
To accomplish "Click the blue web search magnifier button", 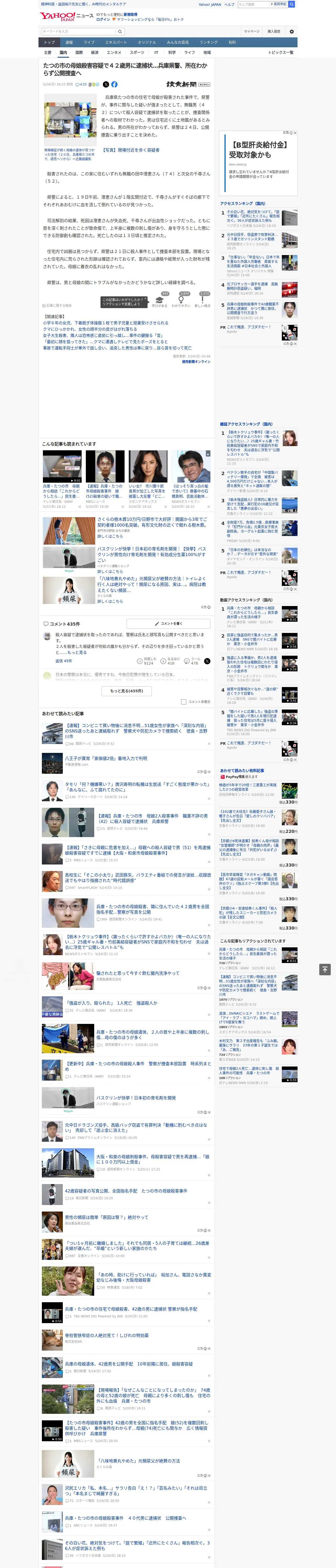I will (x=292, y=4).
